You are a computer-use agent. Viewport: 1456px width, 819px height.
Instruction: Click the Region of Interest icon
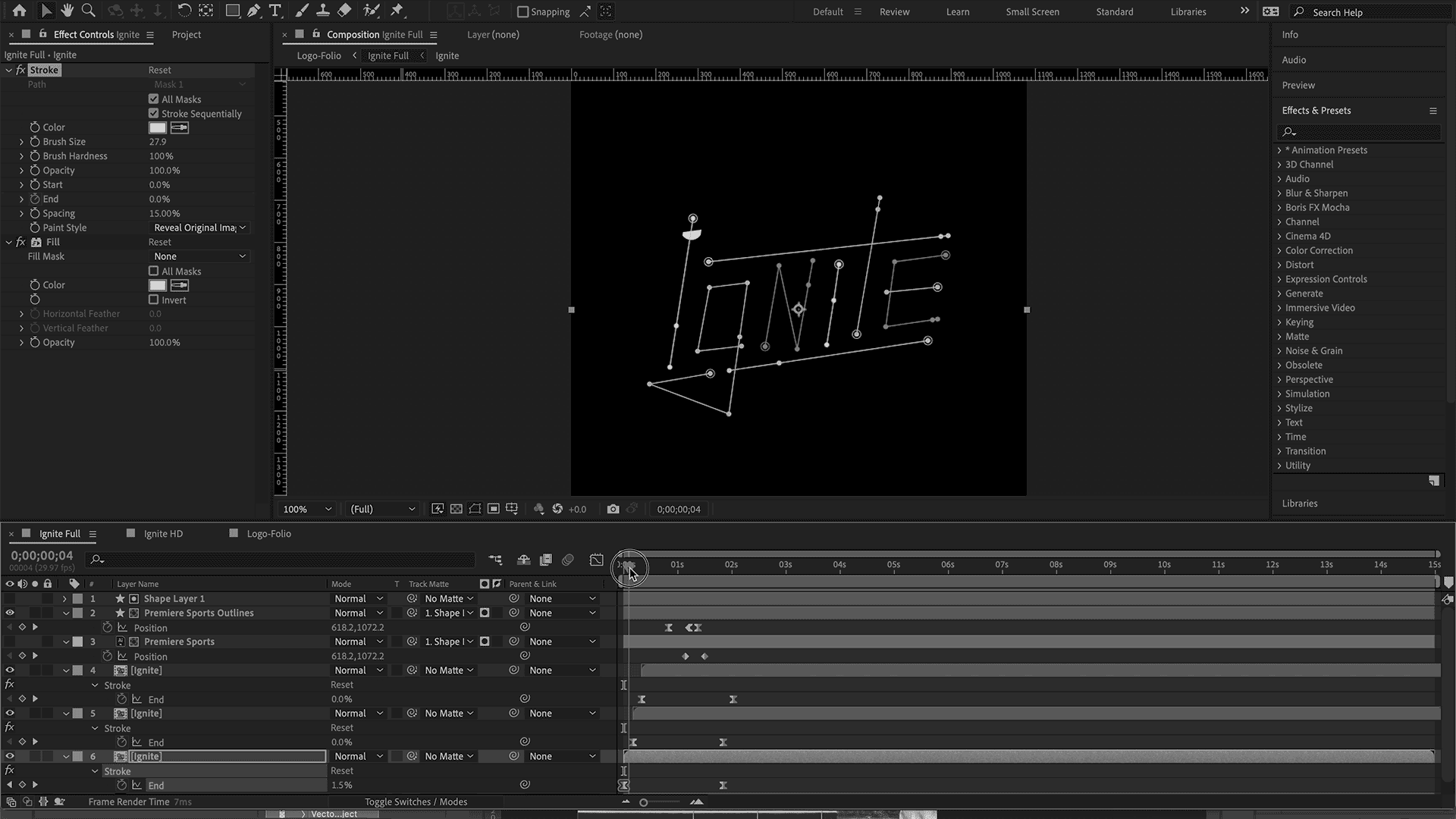(494, 509)
